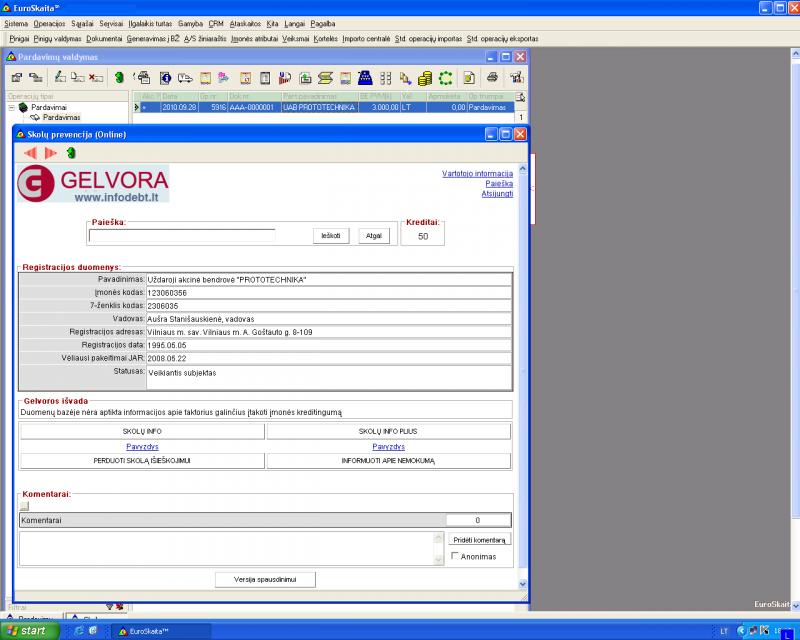Select the Pardavimas child tree item

60,117
